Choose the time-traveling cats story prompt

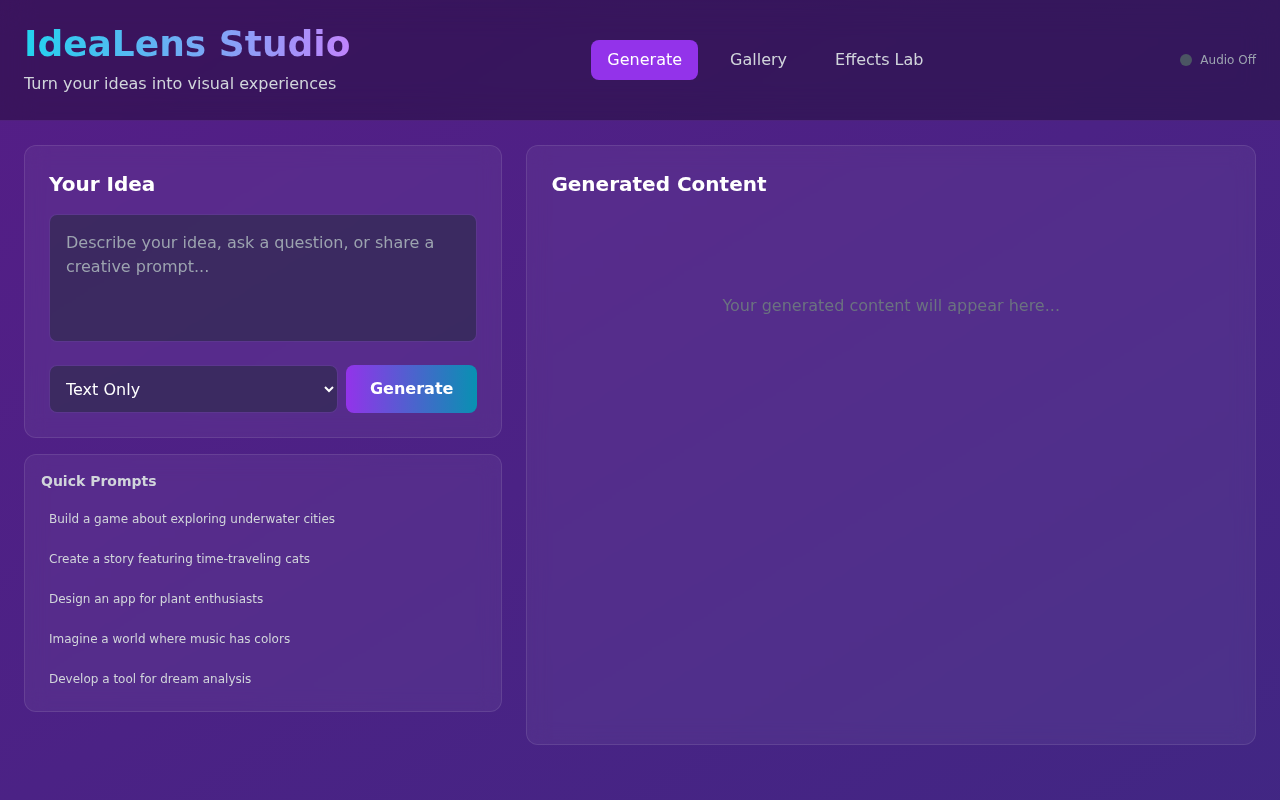179,559
